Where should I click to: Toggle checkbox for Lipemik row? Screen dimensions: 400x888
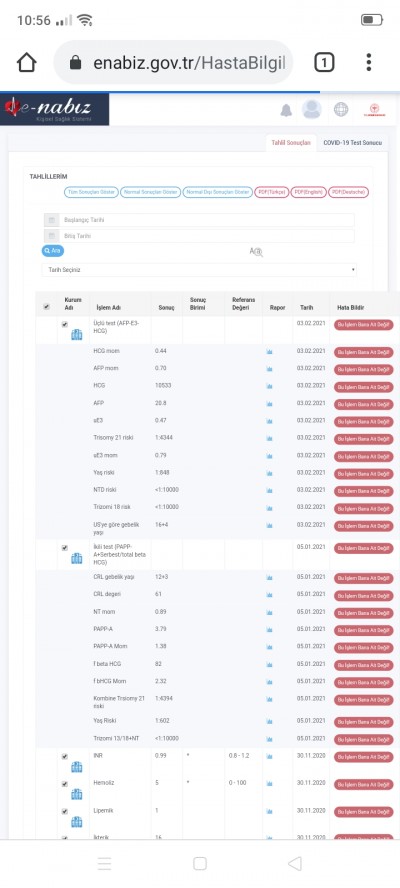click(65, 811)
